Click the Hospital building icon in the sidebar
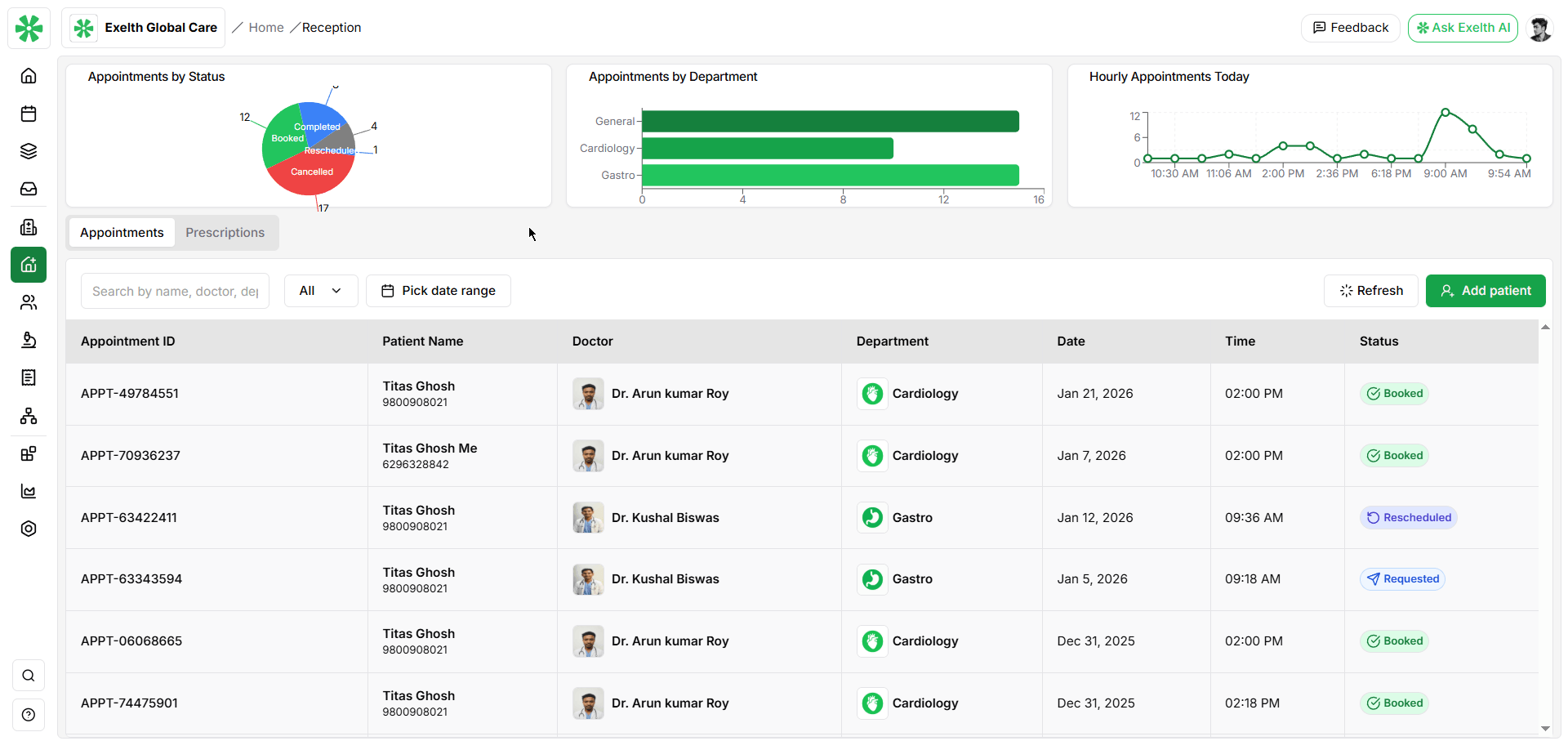1568x741 pixels. 29,227
